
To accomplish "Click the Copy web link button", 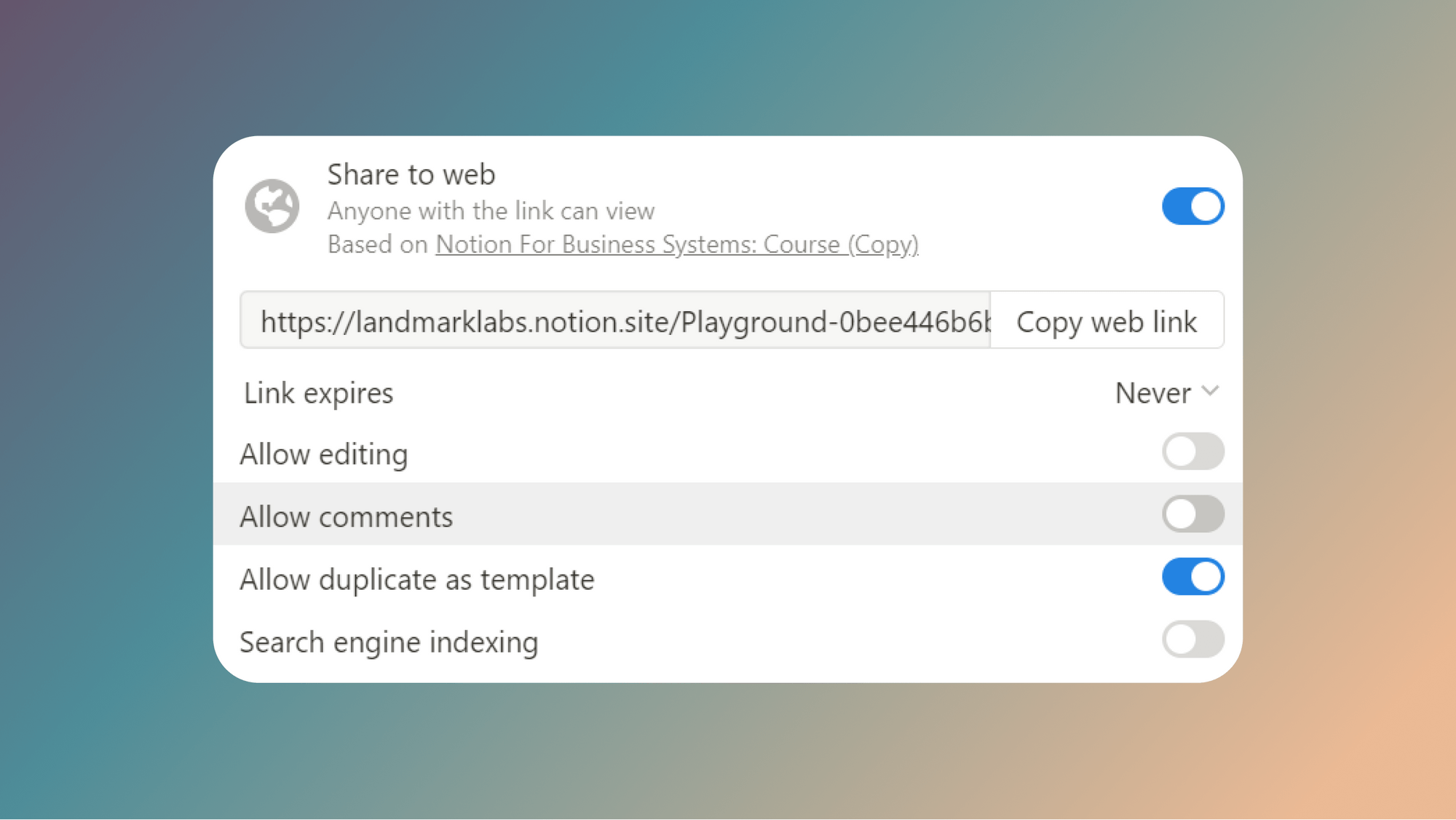I will [1107, 321].
